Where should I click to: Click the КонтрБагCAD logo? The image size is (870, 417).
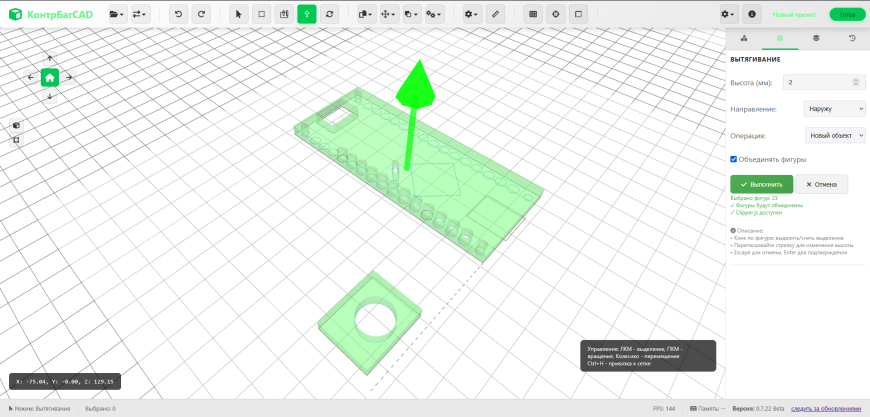pos(50,14)
